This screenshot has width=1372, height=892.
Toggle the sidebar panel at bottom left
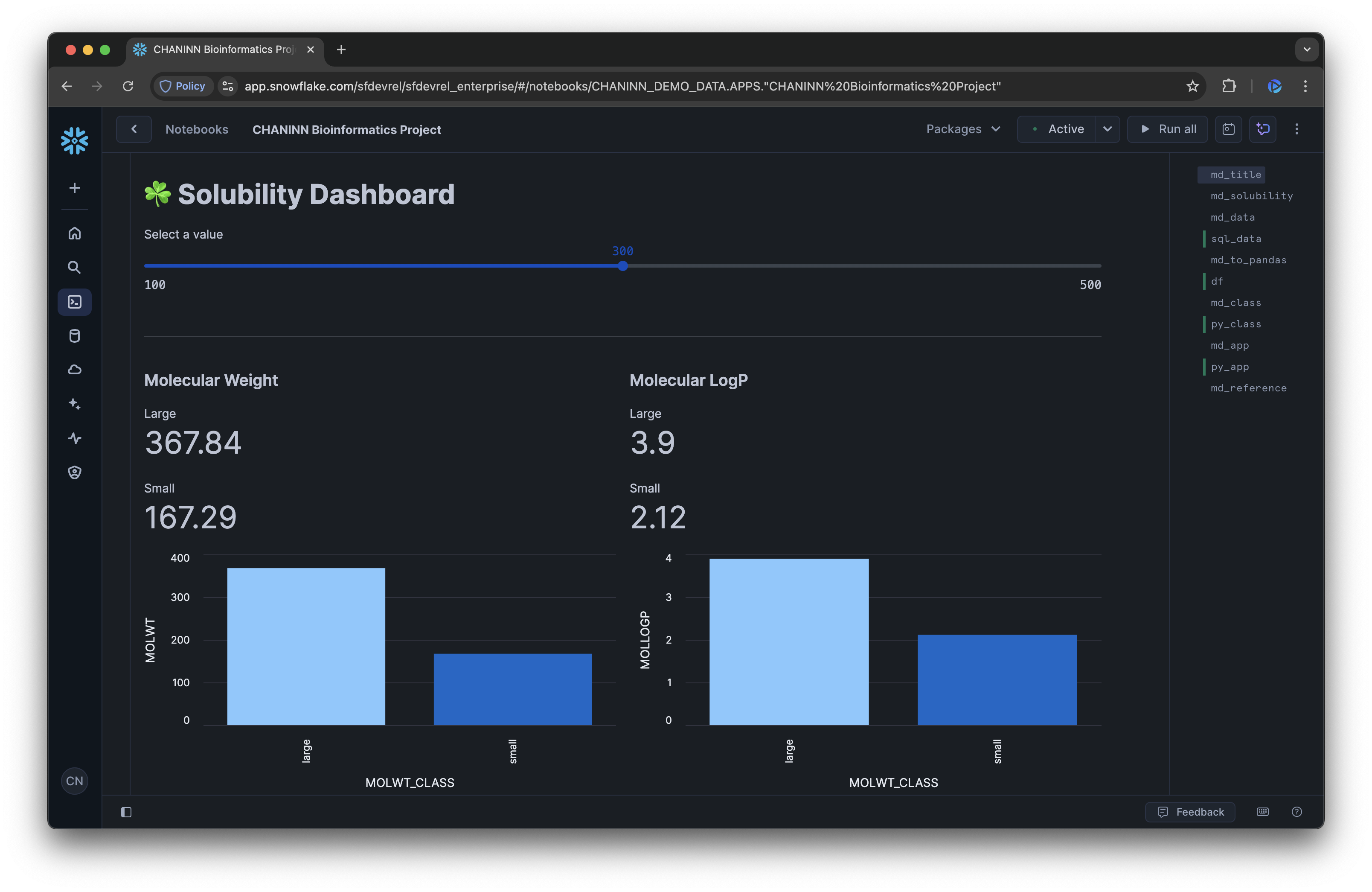tap(126, 812)
